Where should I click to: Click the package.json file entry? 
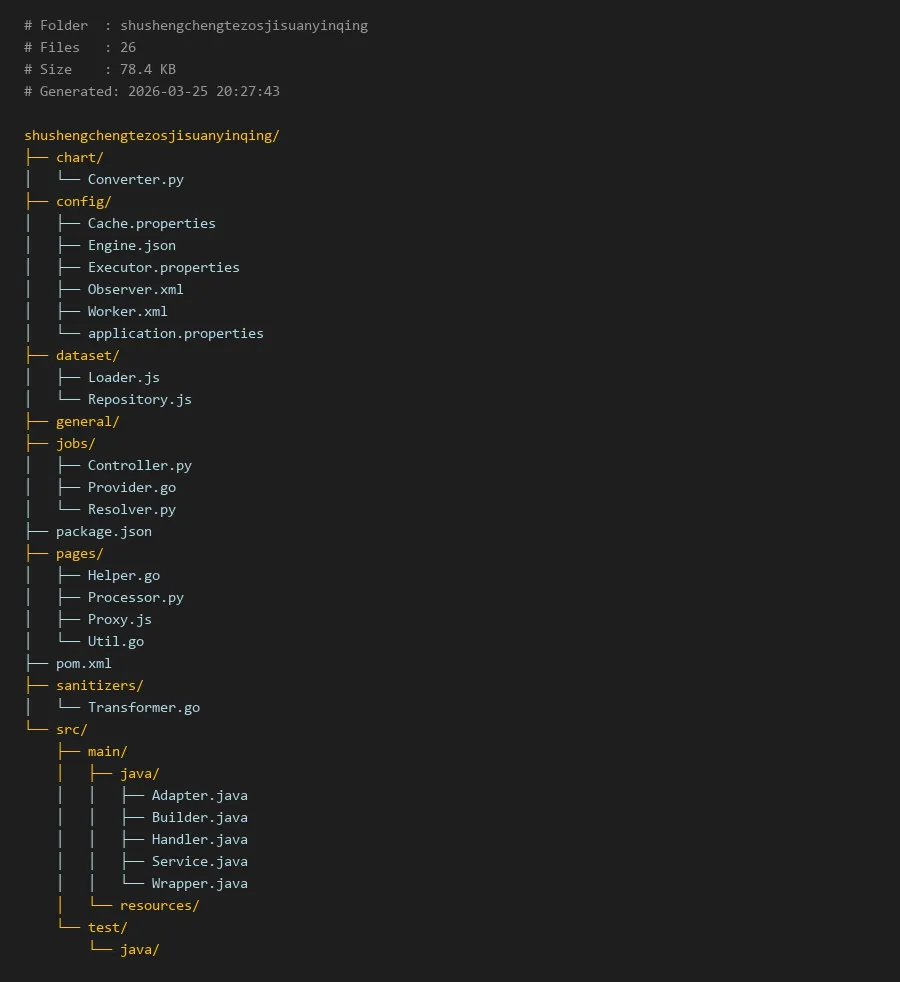(x=103, y=531)
